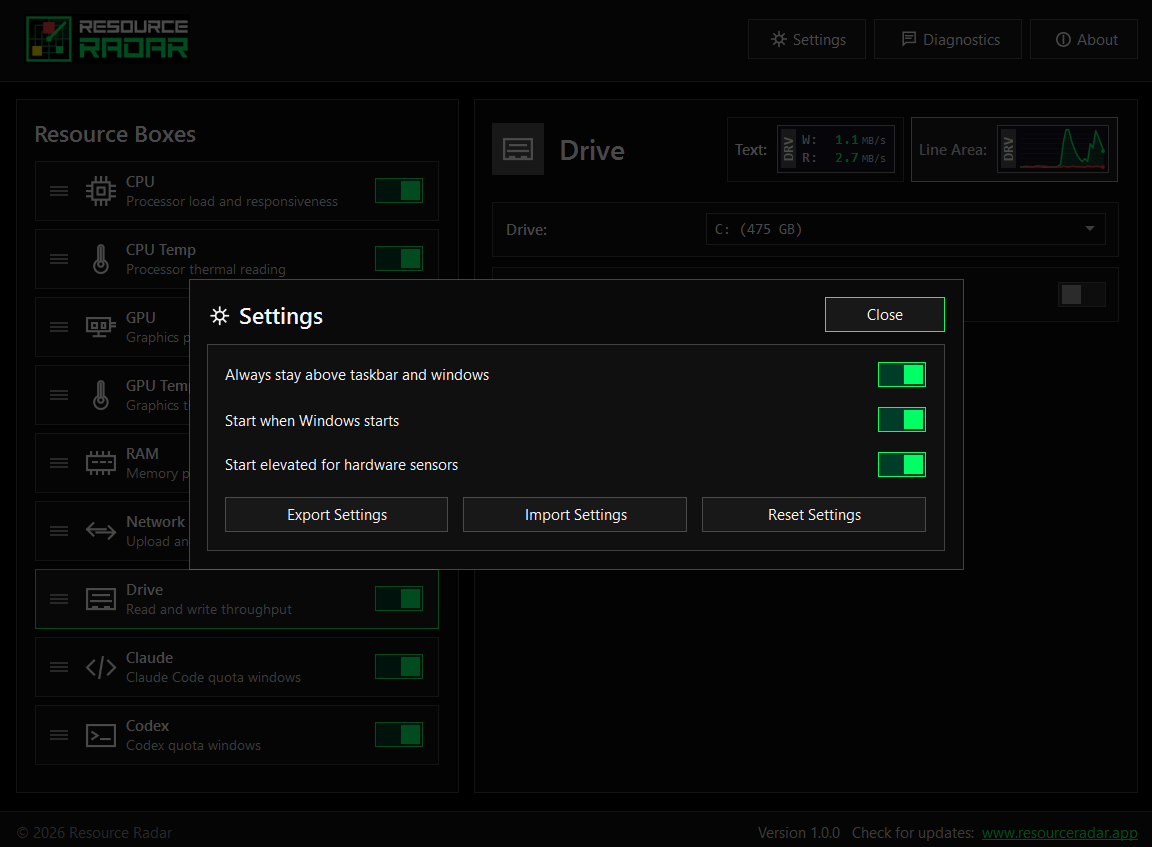Click the Claude code brackets icon

point(101,667)
